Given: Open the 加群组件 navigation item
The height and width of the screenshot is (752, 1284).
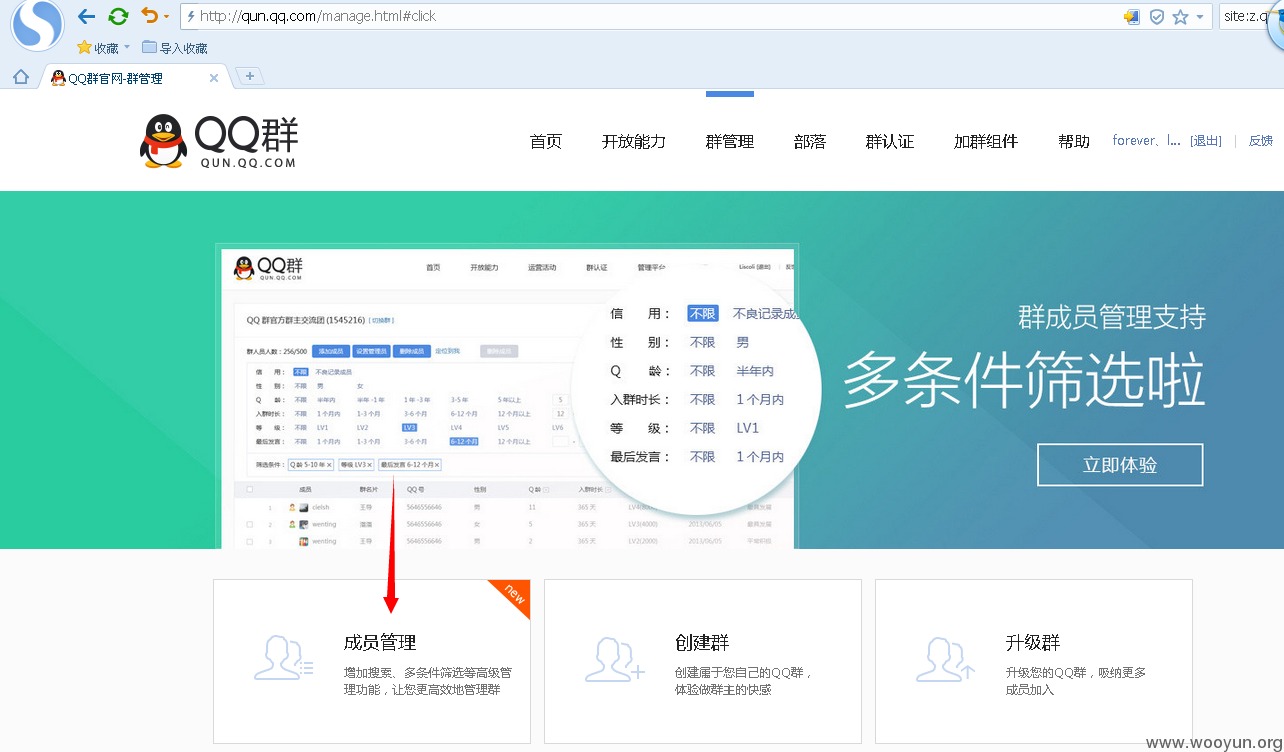Looking at the screenshot, I should (x=986, y=142).
